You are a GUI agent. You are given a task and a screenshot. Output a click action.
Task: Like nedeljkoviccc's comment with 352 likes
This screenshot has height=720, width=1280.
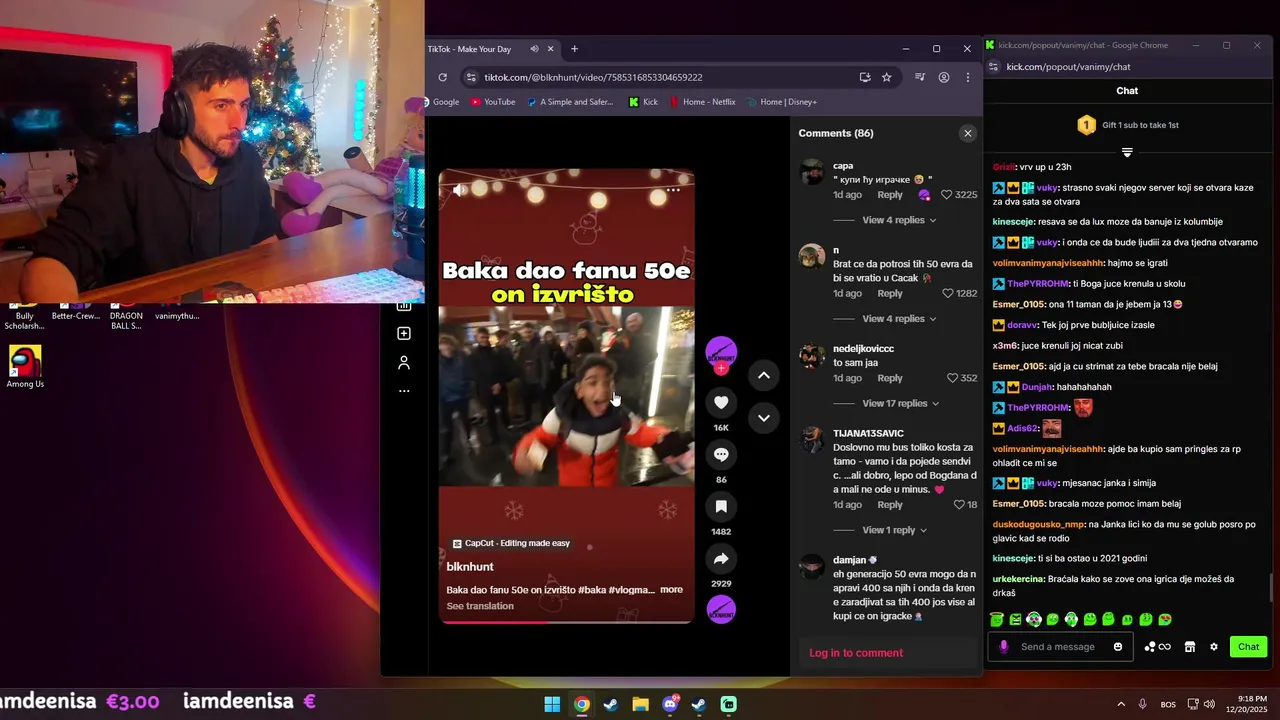[952, 378]
